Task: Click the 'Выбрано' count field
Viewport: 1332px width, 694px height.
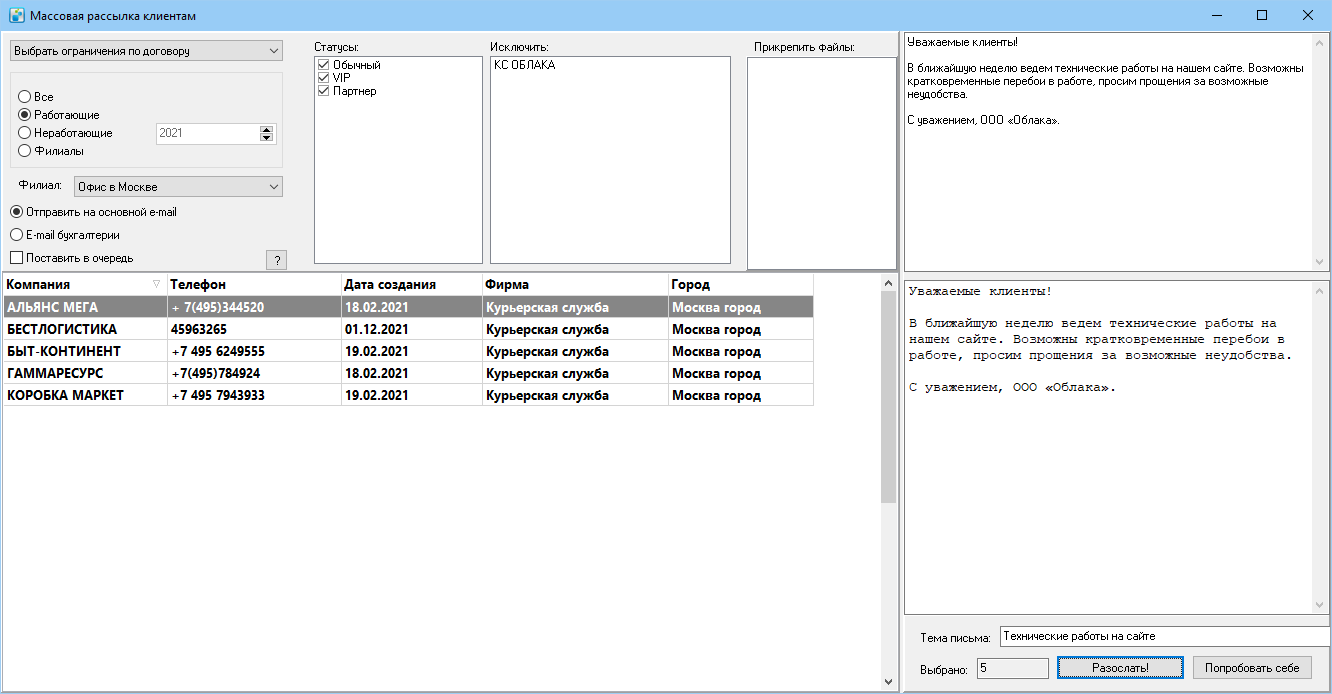Action: point(1012,668)
